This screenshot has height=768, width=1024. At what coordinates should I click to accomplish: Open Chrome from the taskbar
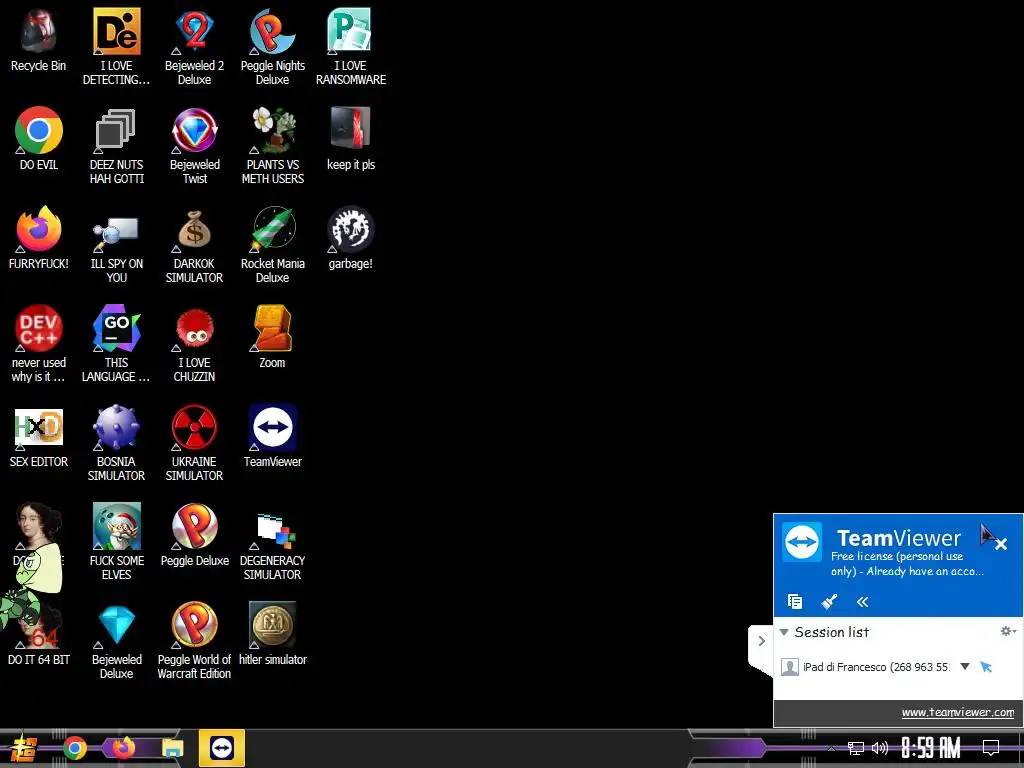(x=74, y=748)
